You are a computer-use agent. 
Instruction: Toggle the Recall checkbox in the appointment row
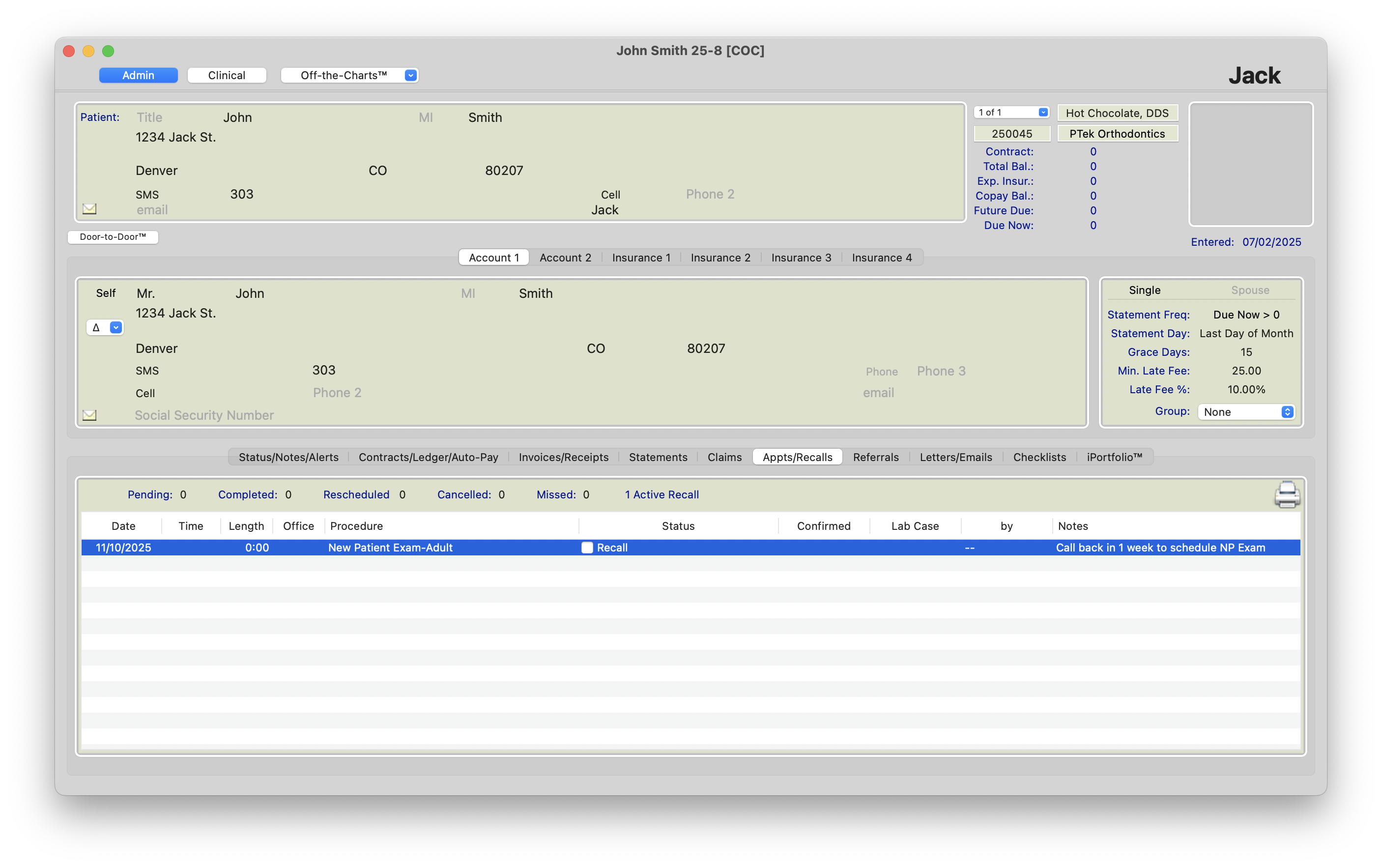586,548
